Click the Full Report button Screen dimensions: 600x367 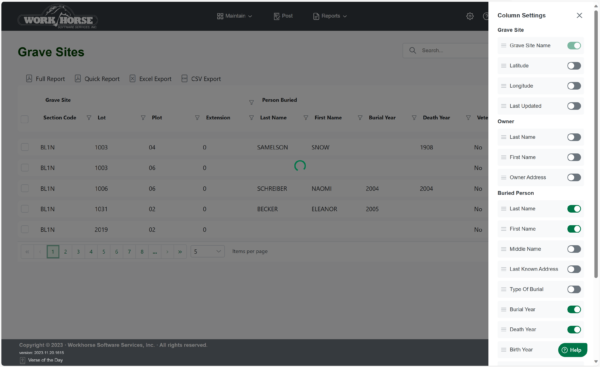point(45,78)
